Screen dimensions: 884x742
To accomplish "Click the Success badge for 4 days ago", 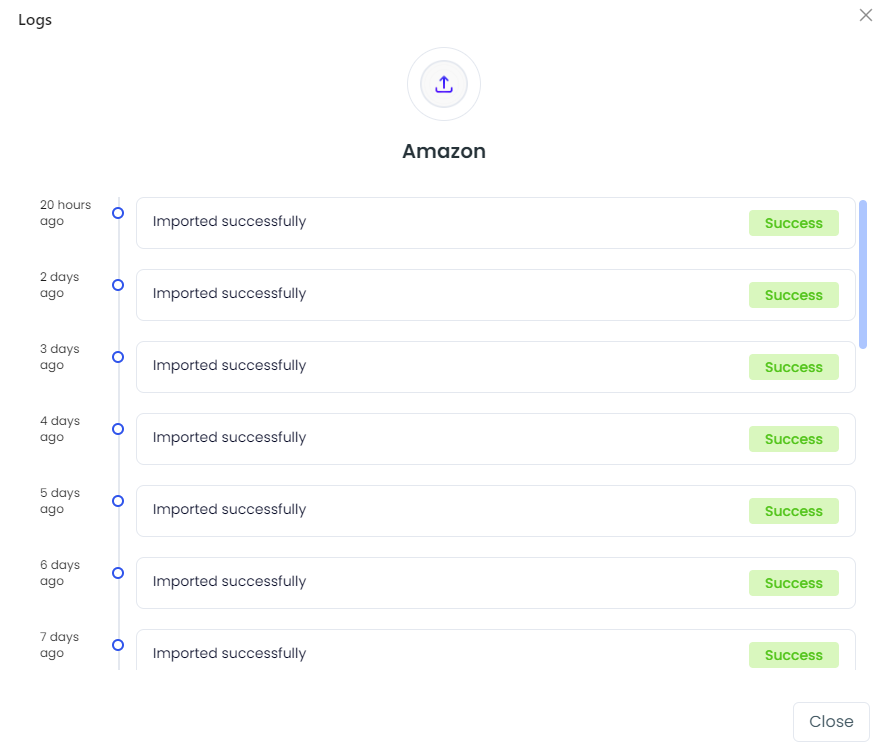I will (x=793, y=439).
